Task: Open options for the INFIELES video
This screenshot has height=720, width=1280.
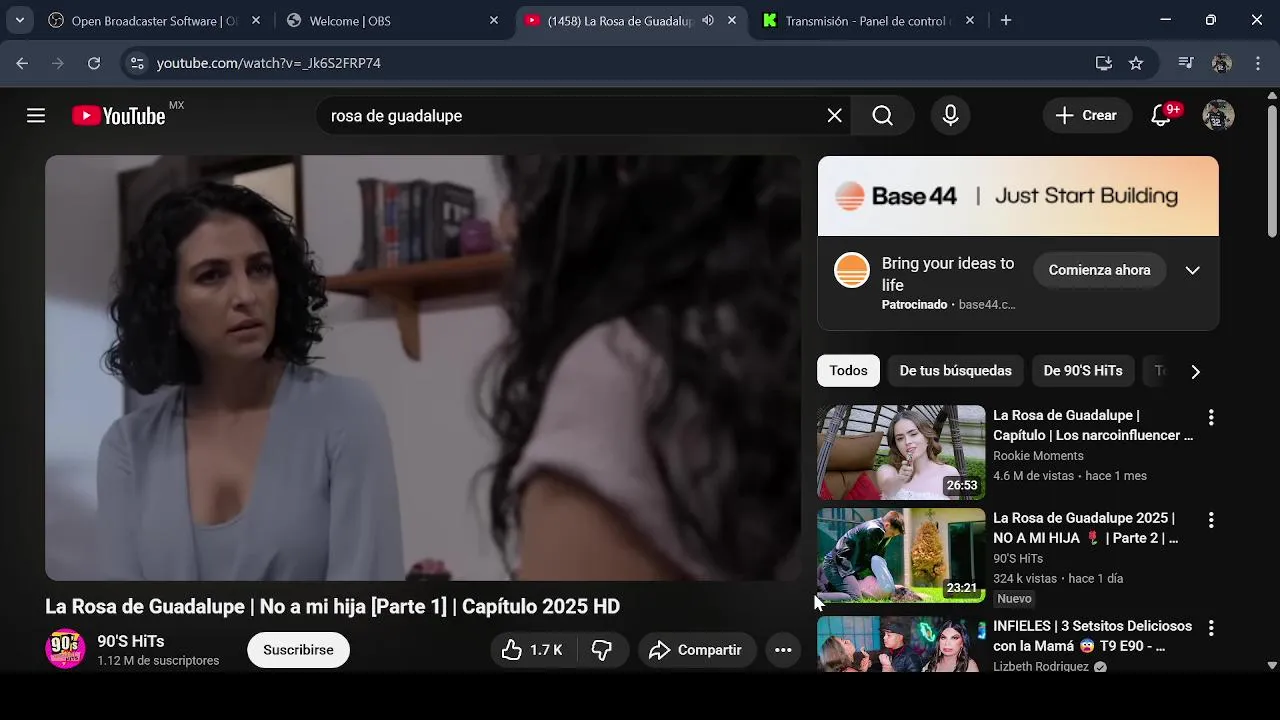Action: pos(1211,628)
